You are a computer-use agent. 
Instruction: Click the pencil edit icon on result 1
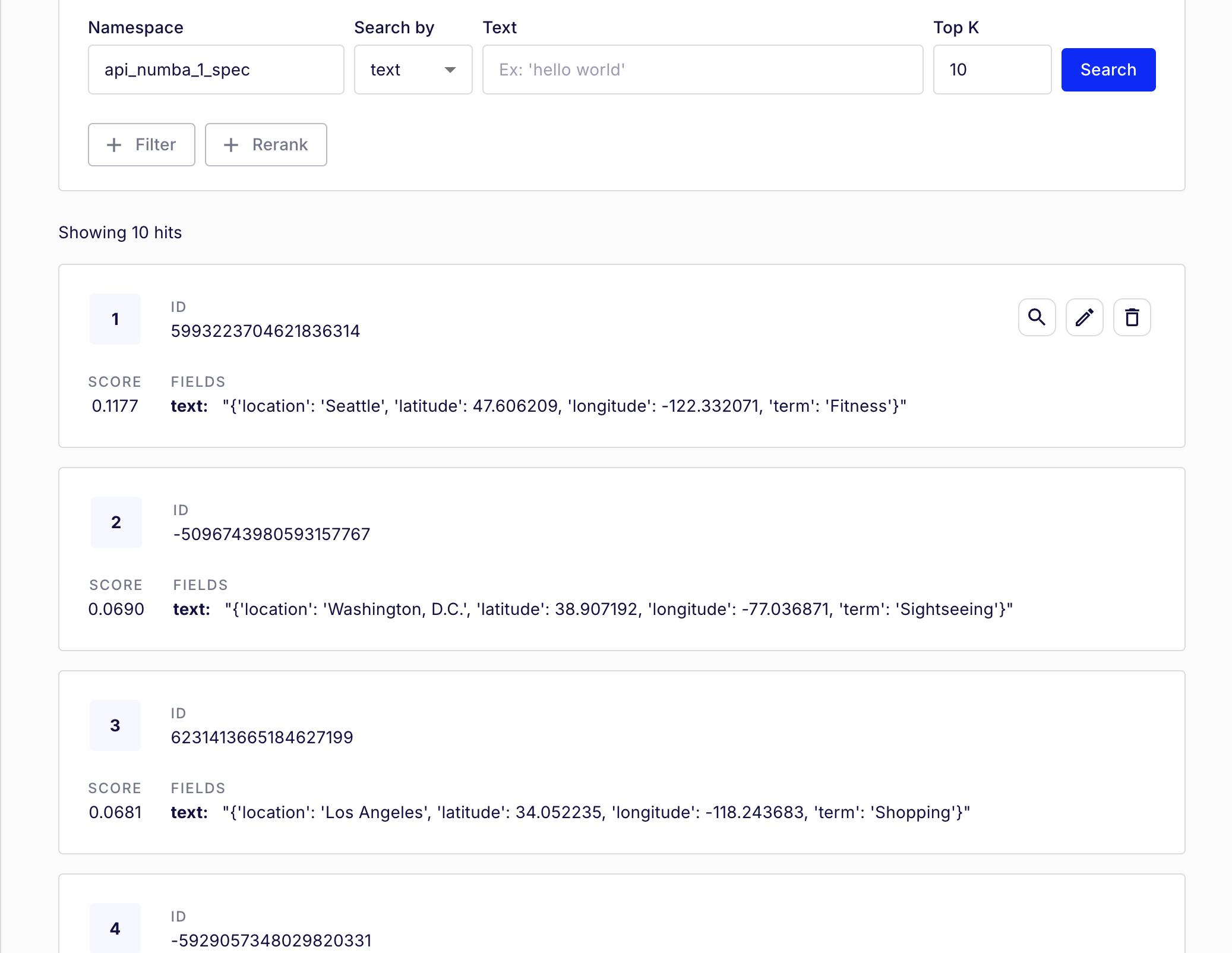1084,317
